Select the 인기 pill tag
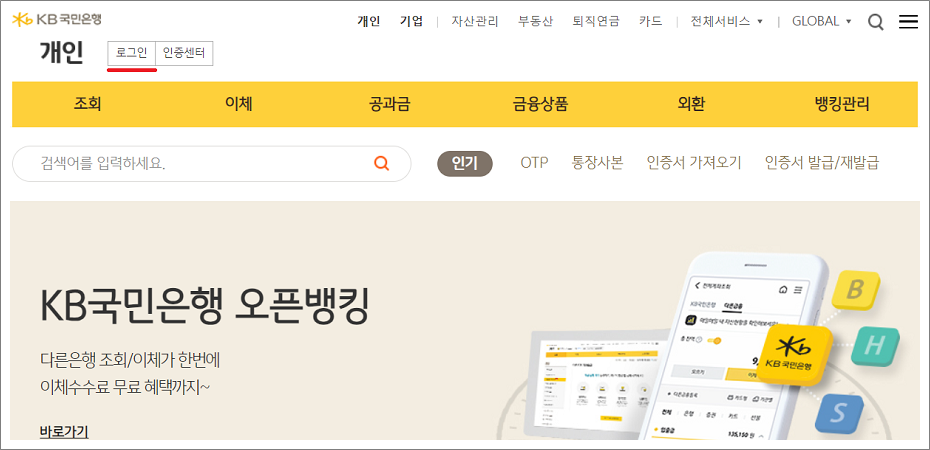The height and width of the screenshot is (450, 930). point(465,163)
